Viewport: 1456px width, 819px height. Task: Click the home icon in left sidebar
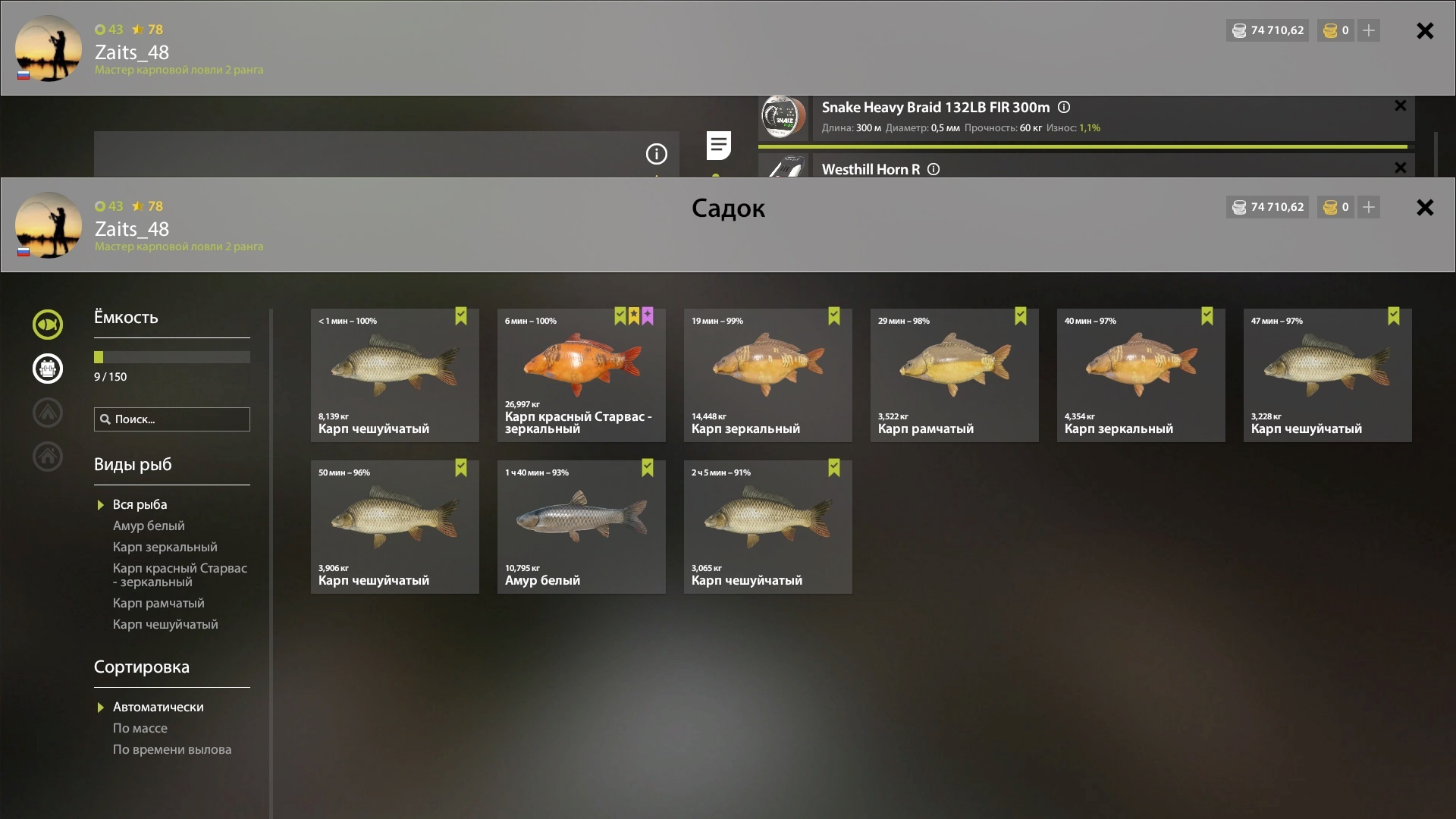click(x=48, y=457)
